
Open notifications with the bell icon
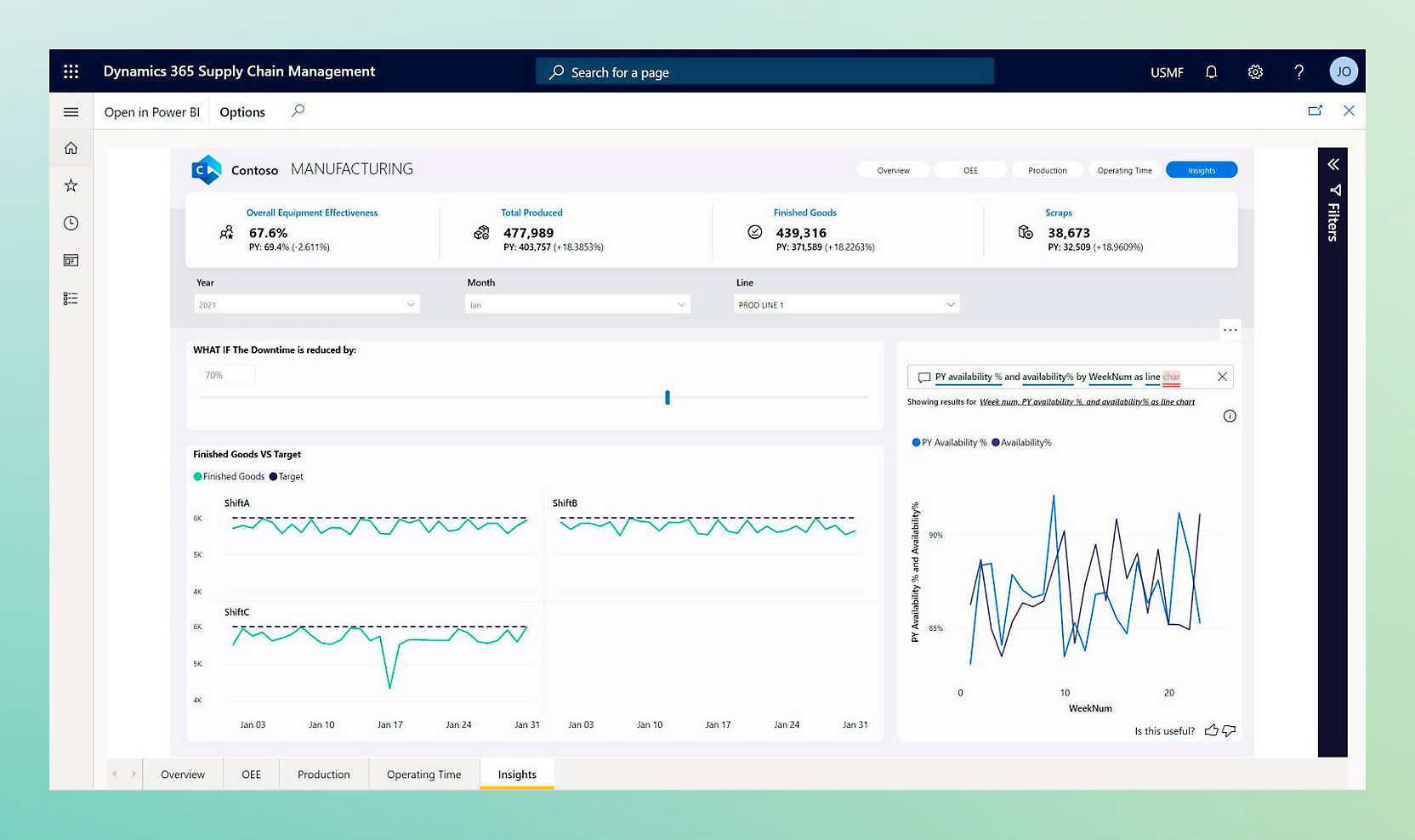pyautogui.click(x=1212, y=71)
